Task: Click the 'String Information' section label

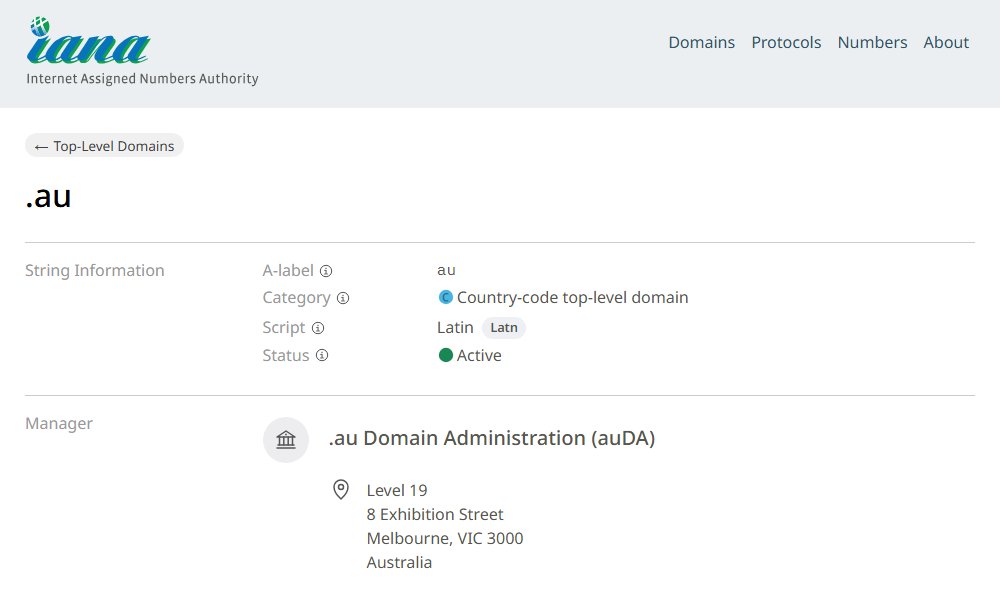Action: pos(94,270)
